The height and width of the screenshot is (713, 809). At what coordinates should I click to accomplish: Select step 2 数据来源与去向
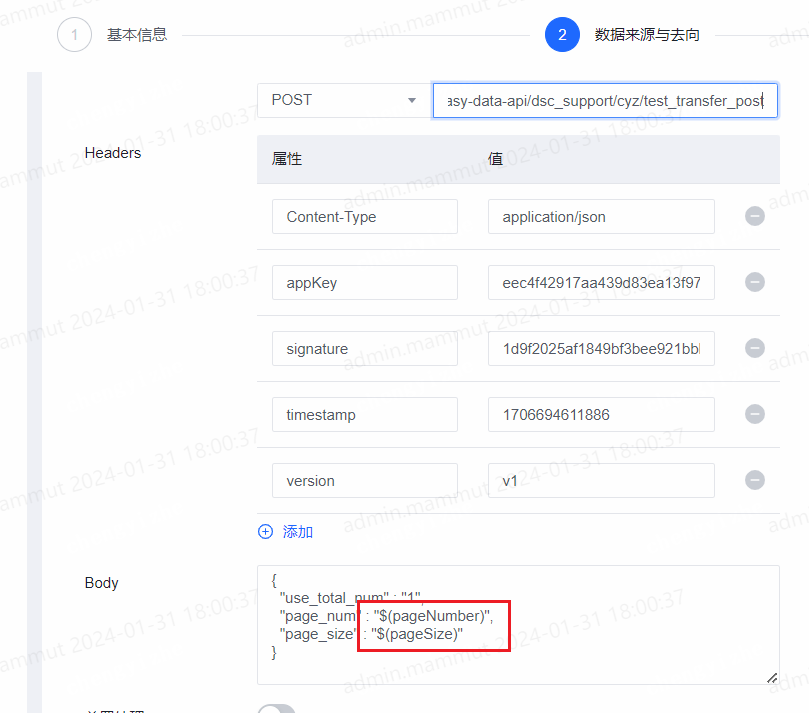pos(622,35)
